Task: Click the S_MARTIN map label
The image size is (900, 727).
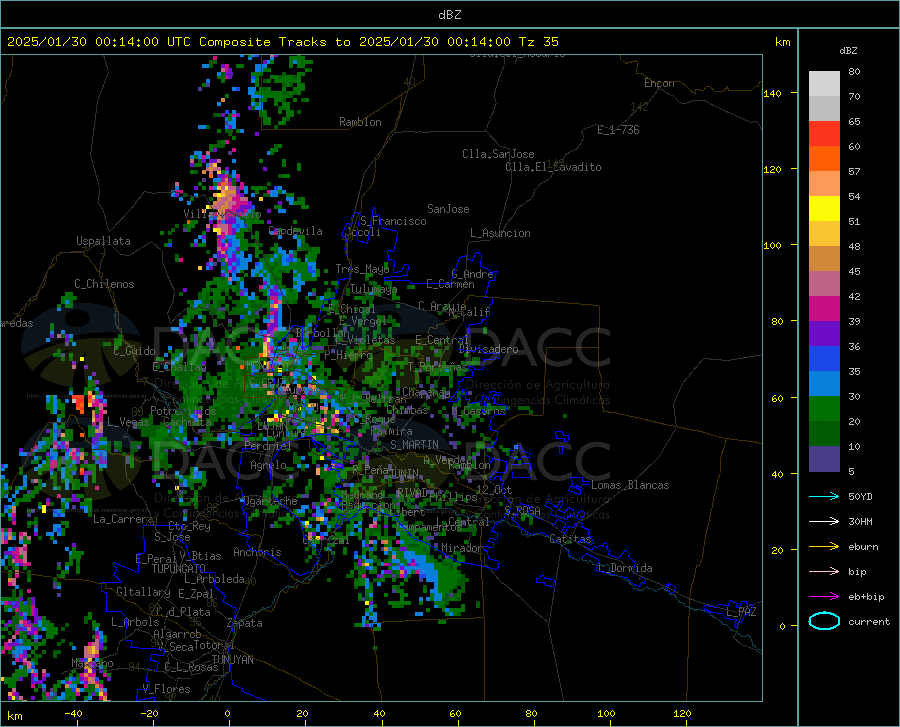Action: 414,445
